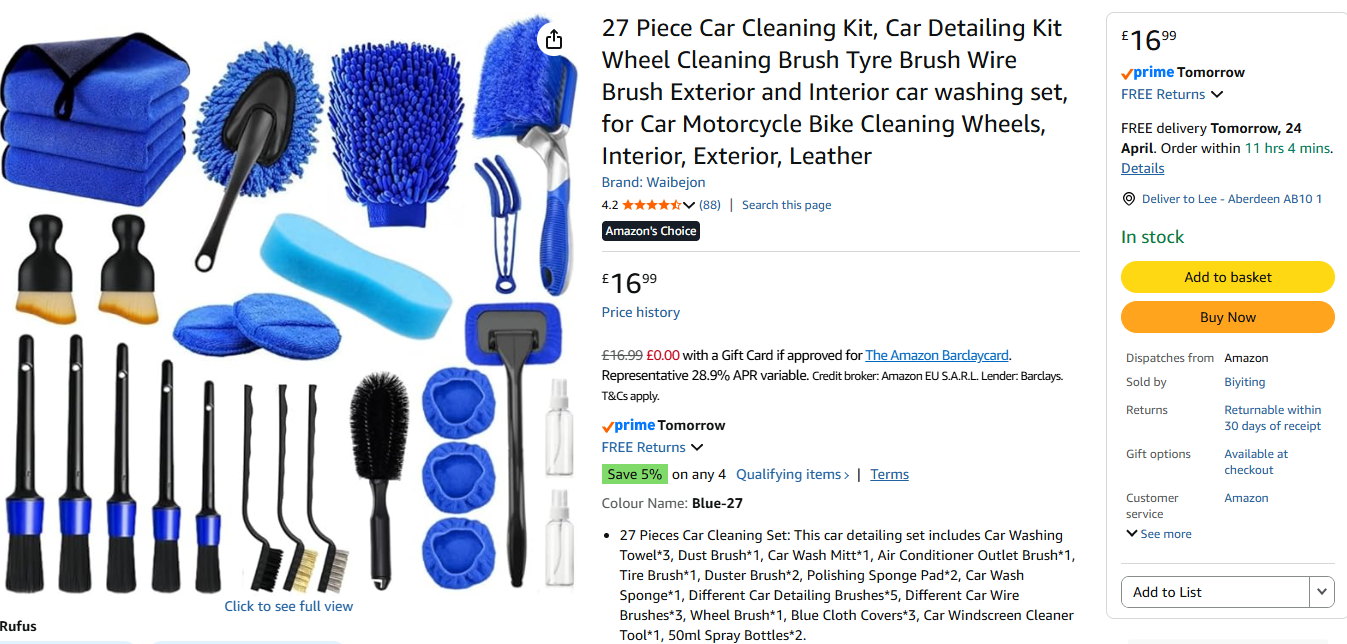Expand FREE Returns in the buy box
The image size is (1347, 644).
pos(1172,94)
